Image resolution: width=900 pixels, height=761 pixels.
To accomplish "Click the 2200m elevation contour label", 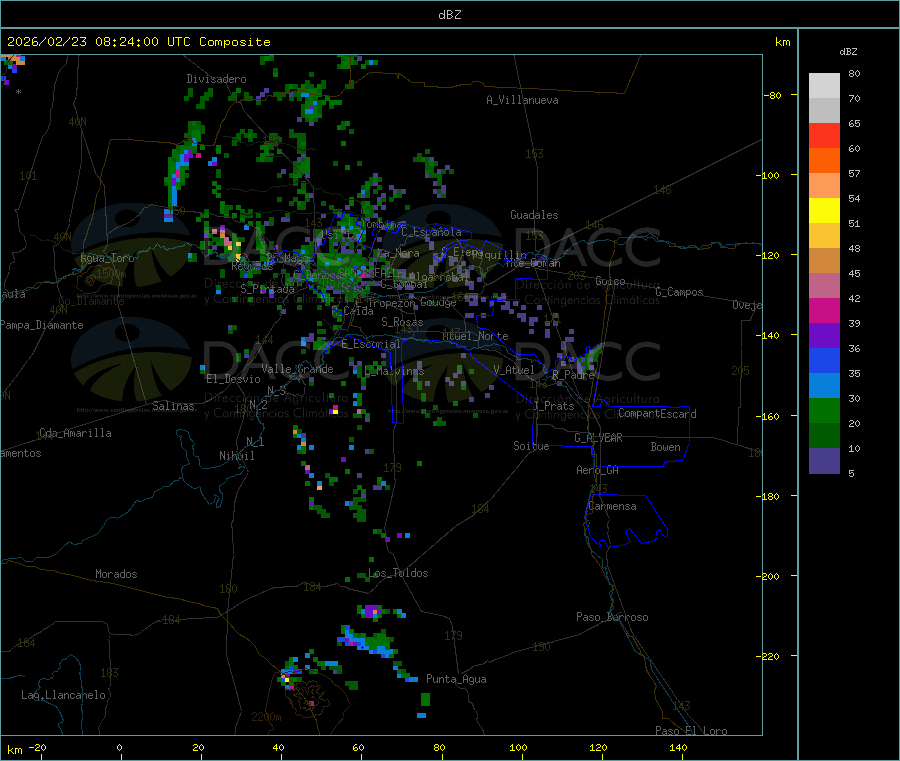I will click(x=266, y=717).
